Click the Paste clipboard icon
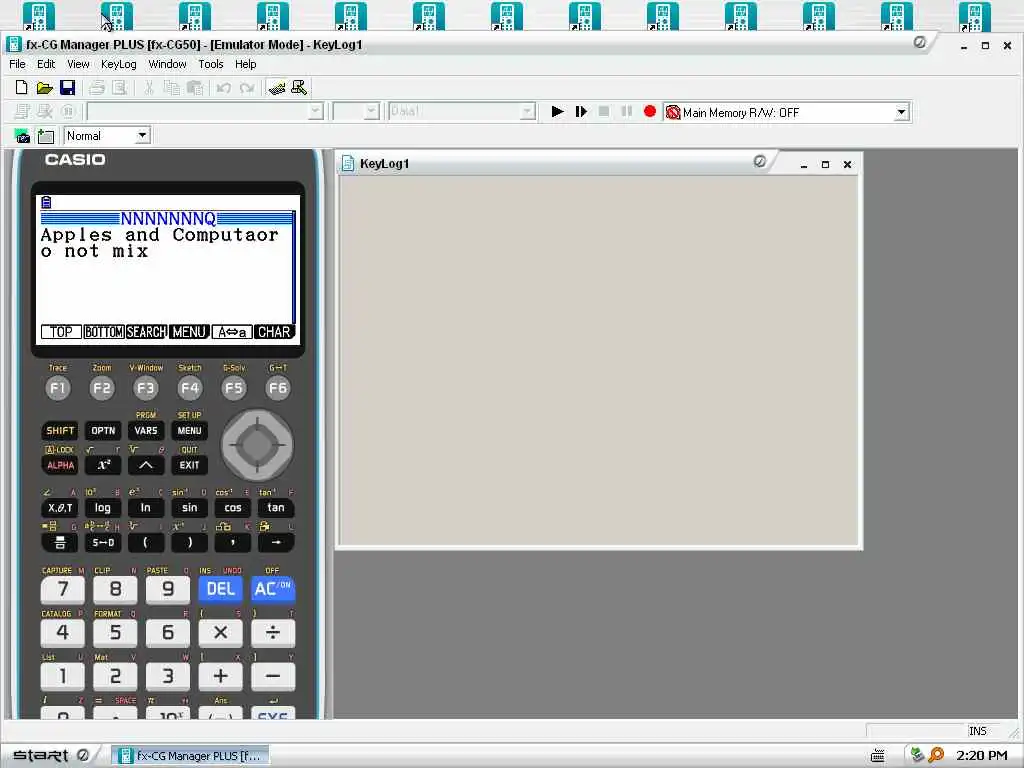 (195, 88)
